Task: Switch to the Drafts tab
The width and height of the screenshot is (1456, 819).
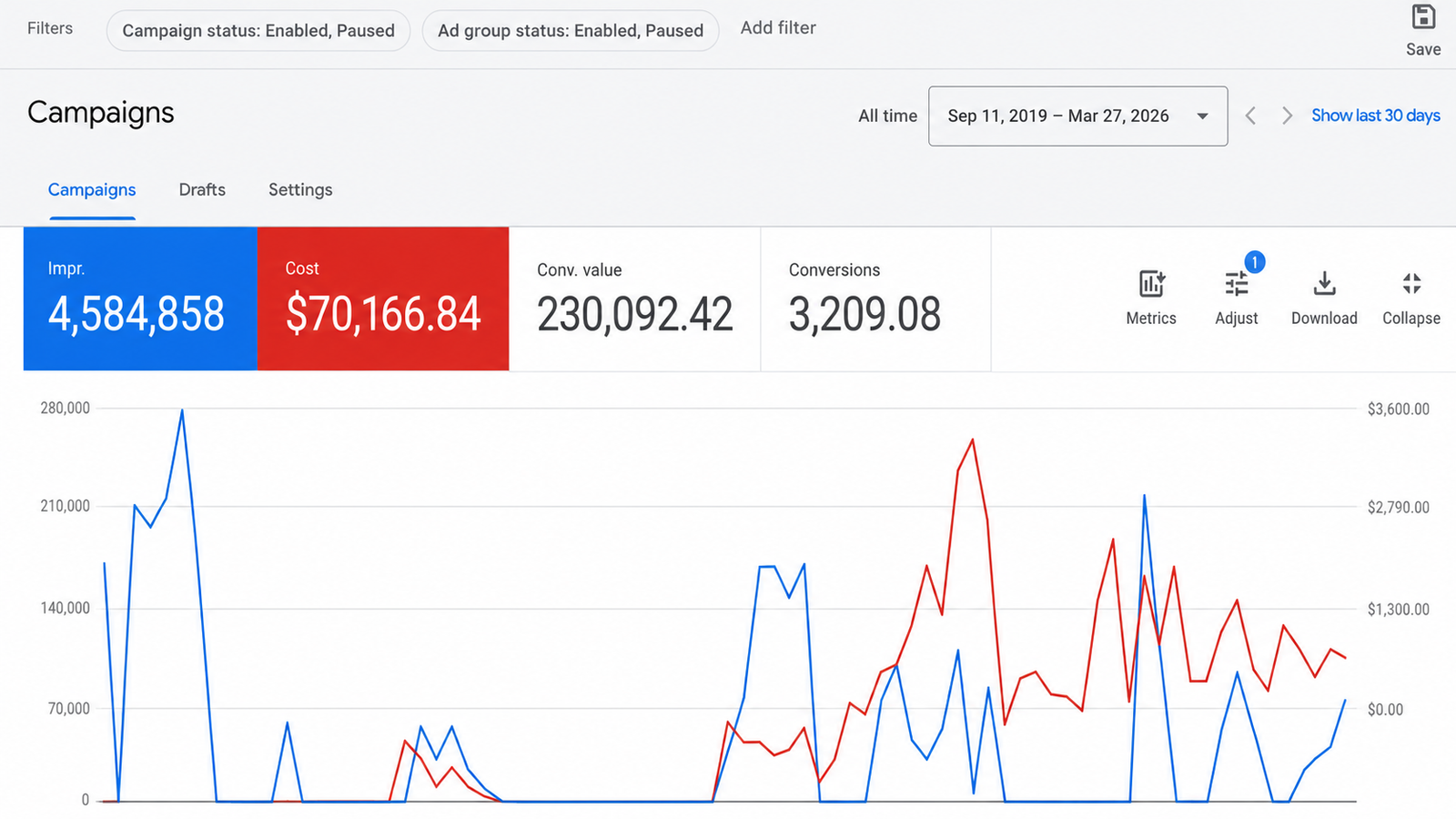Action: (202, 189)
